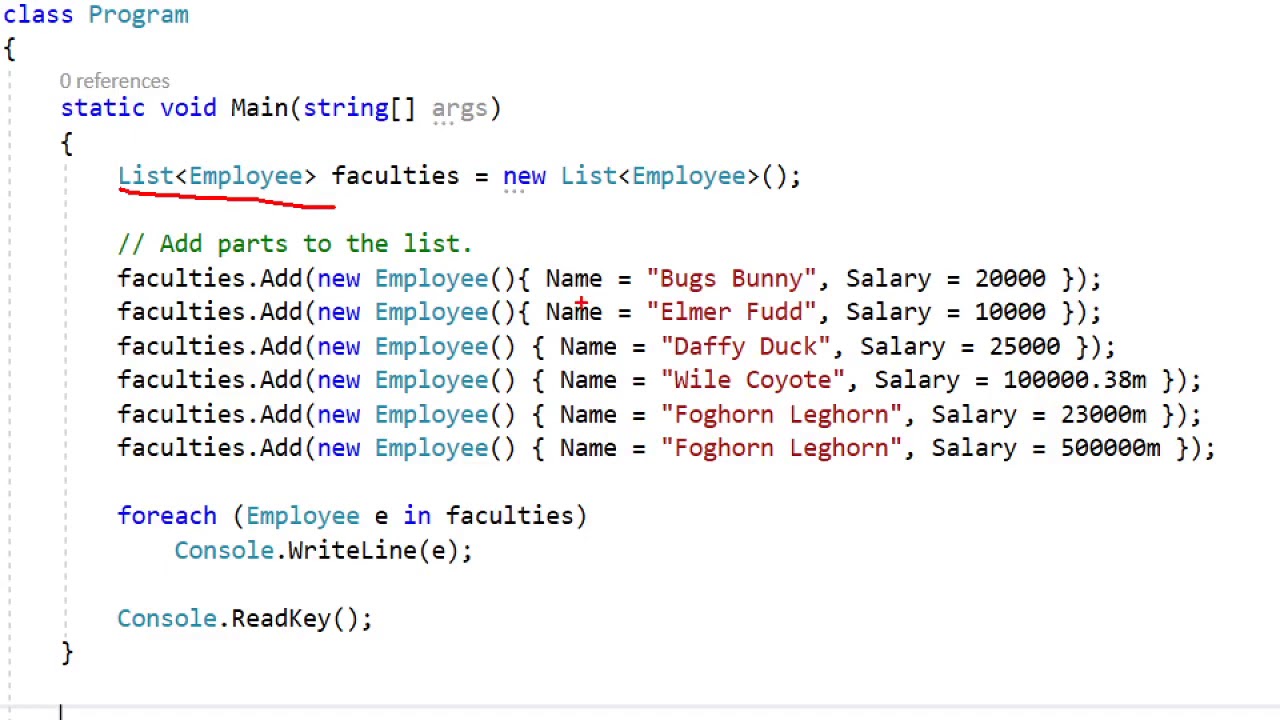
Task: Click the salary value 10000
Action: [x=1010, y=312]
